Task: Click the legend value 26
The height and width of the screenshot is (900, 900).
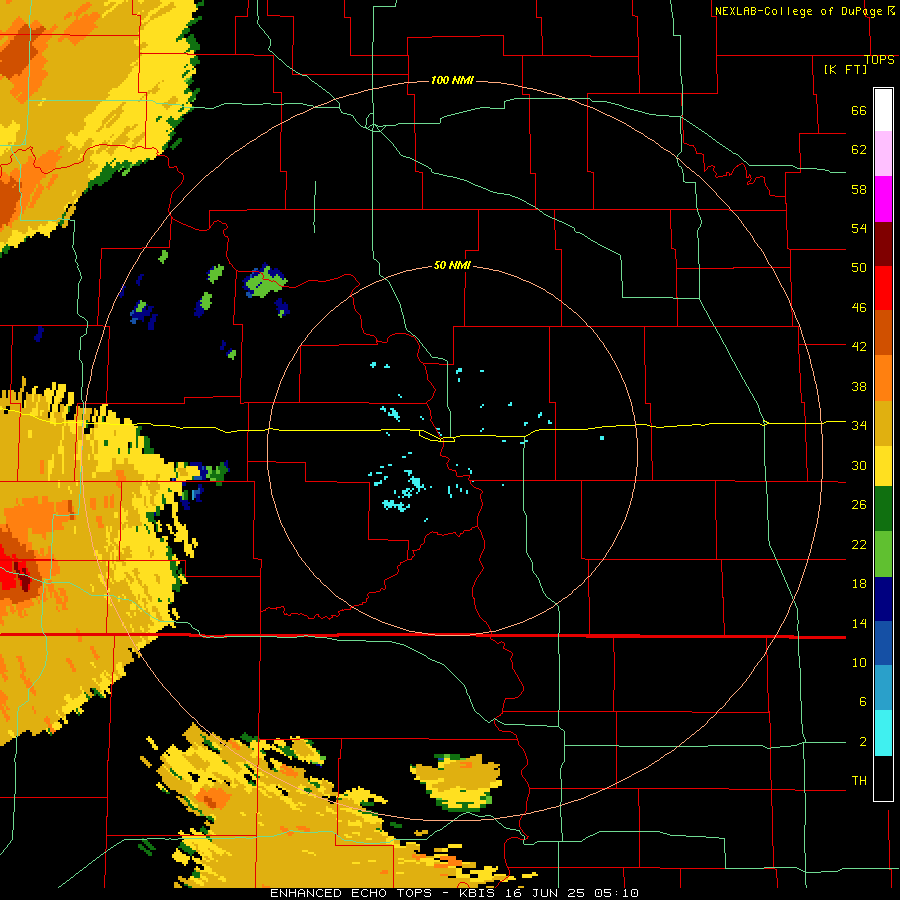Action: 859,505
